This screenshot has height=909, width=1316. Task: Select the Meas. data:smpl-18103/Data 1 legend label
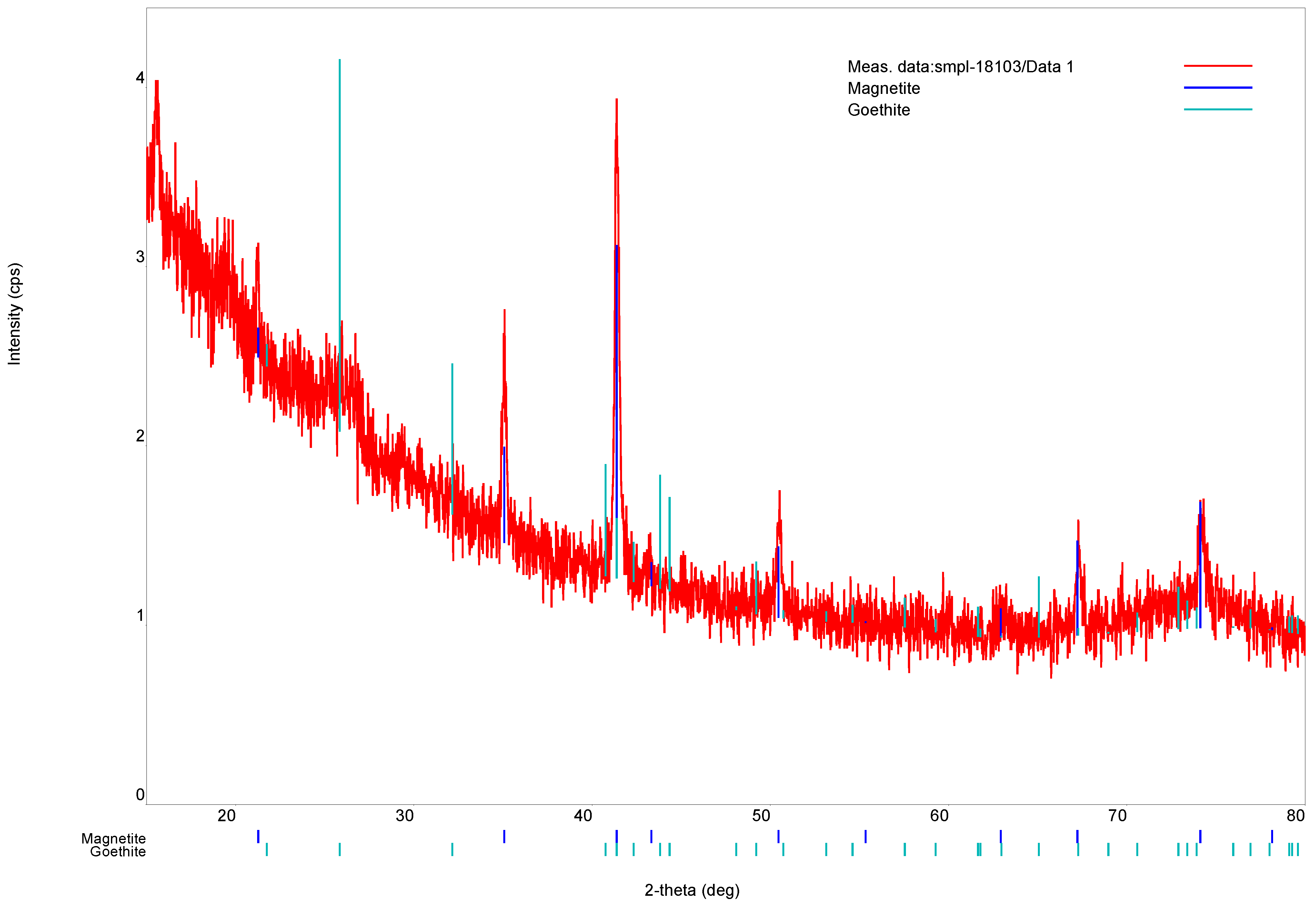pos(960,67)
